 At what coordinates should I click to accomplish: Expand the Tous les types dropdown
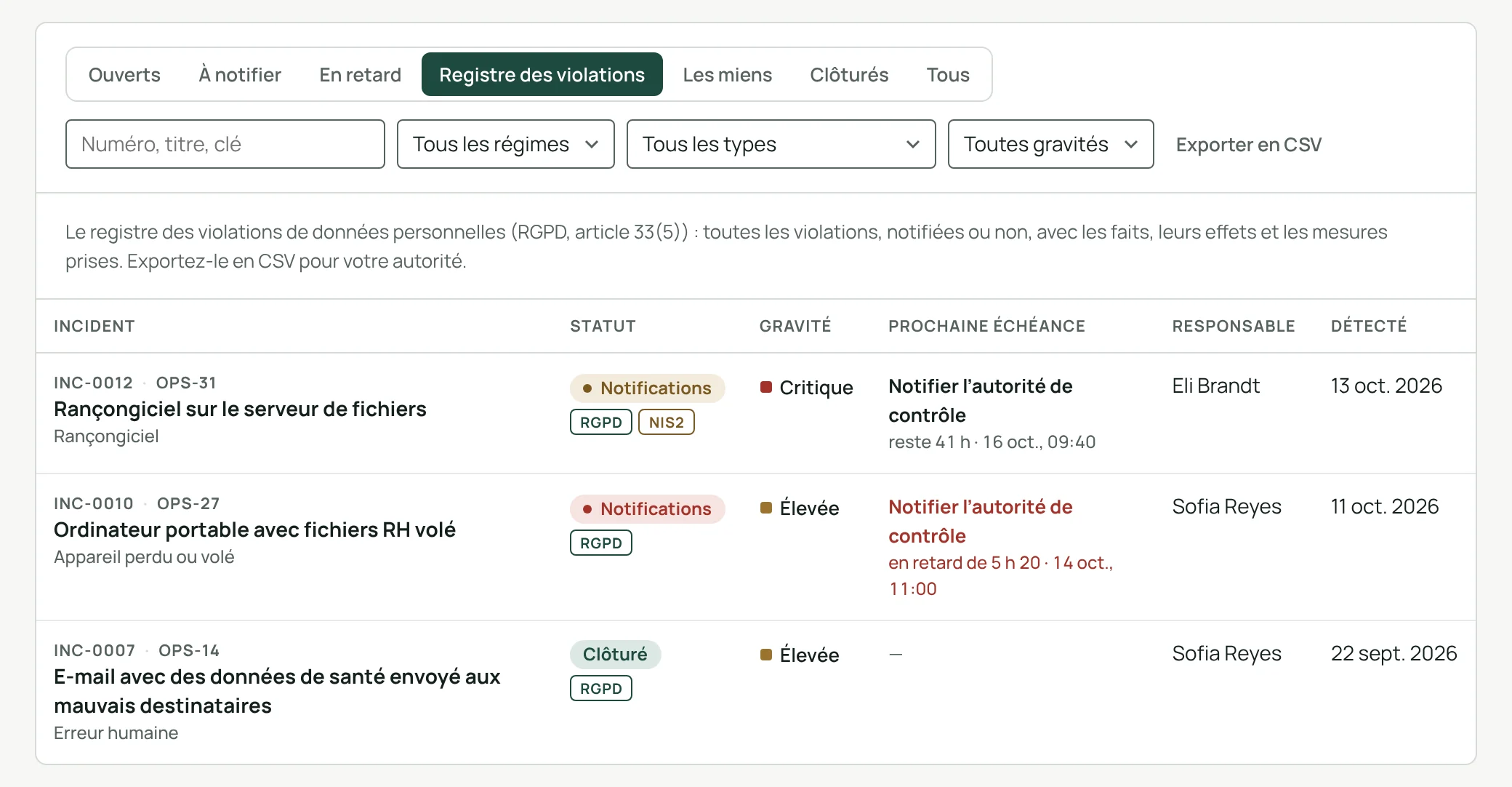point(781,144)
